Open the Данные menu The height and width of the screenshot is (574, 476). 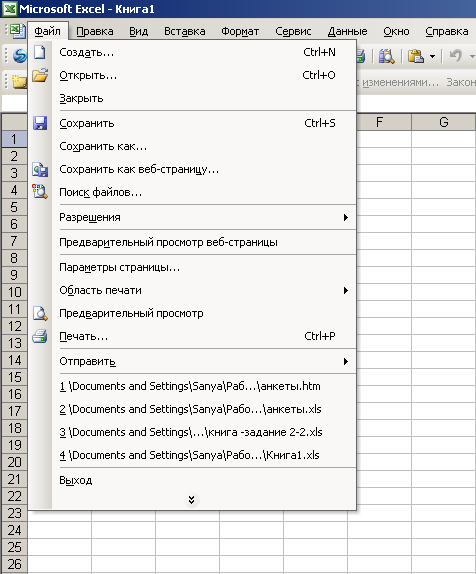point(347,31)
